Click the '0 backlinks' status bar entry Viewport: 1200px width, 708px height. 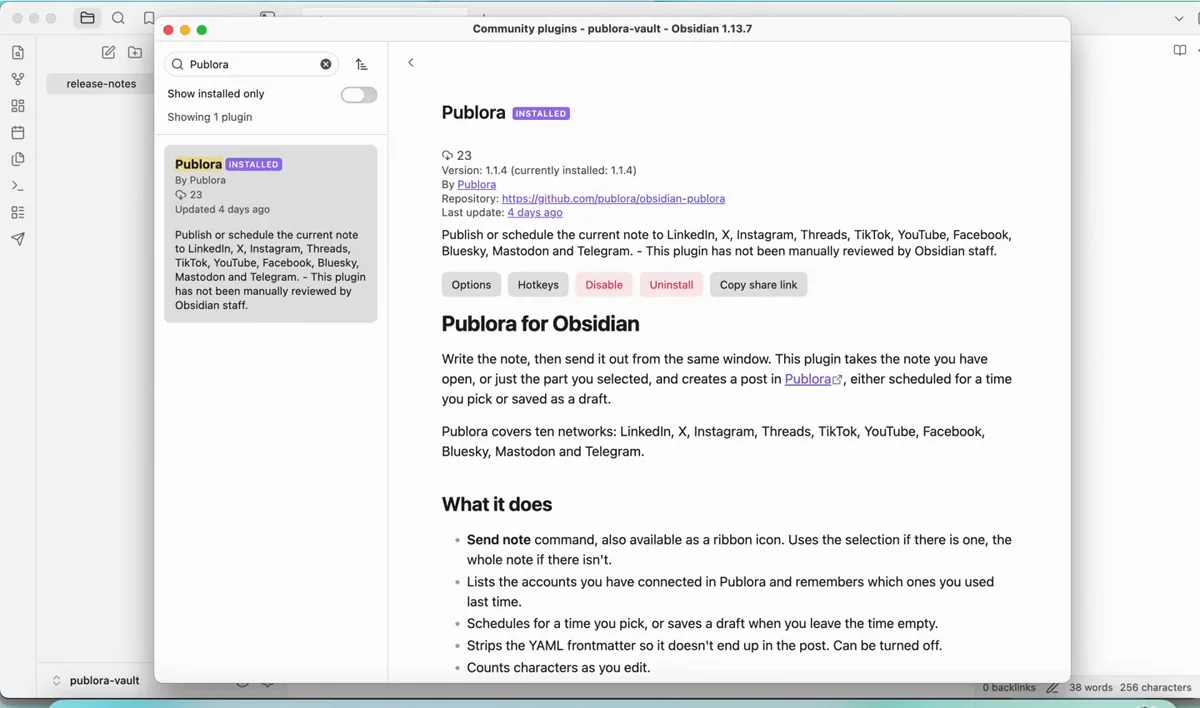[x=1009, y=688]
